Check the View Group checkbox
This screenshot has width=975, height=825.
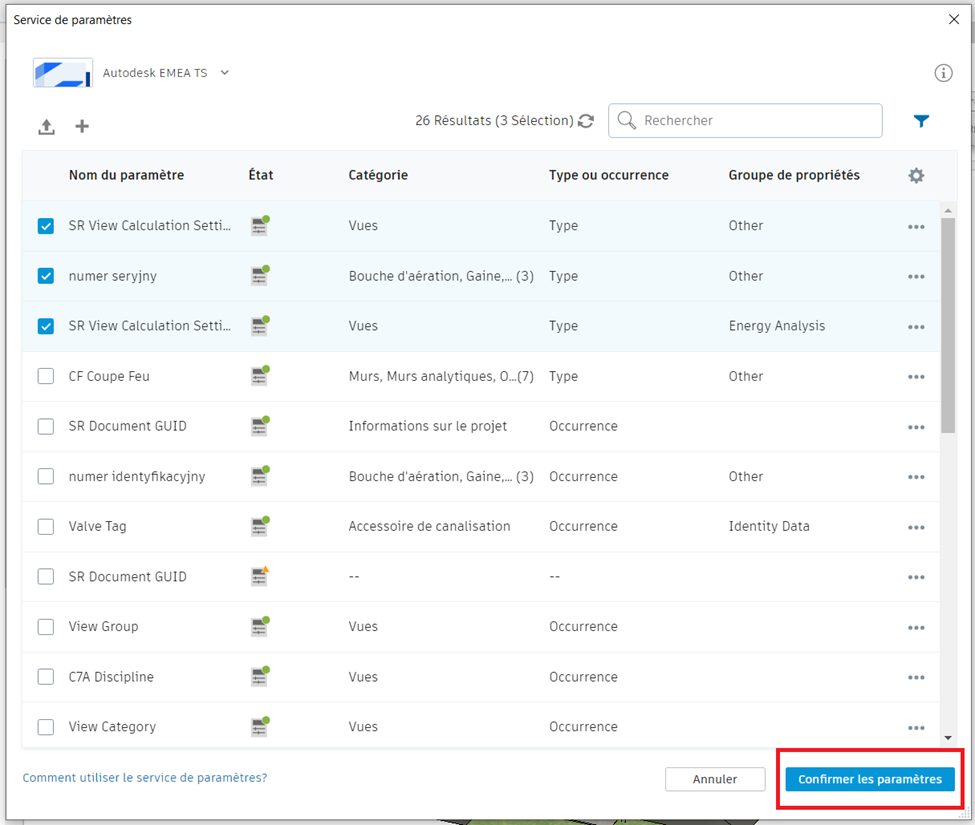pyautogui.click(x=45, y=627)
